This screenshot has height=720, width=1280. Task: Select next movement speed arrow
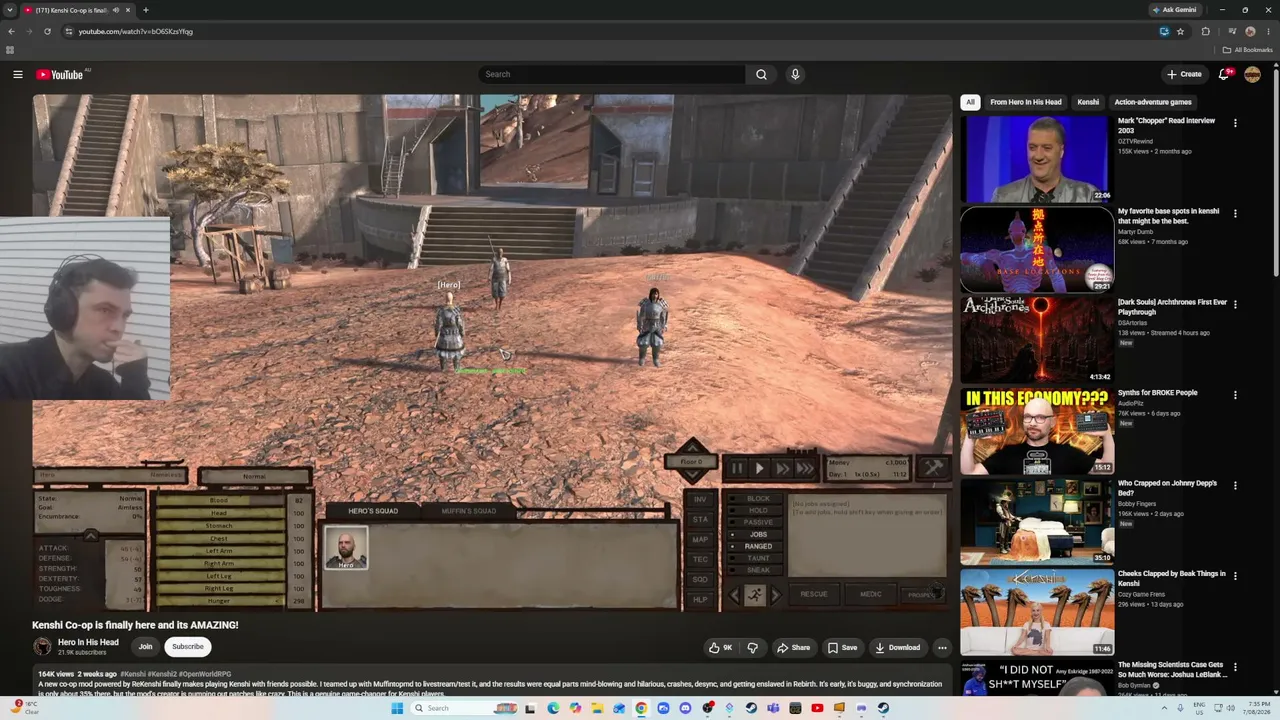[775, 595]
